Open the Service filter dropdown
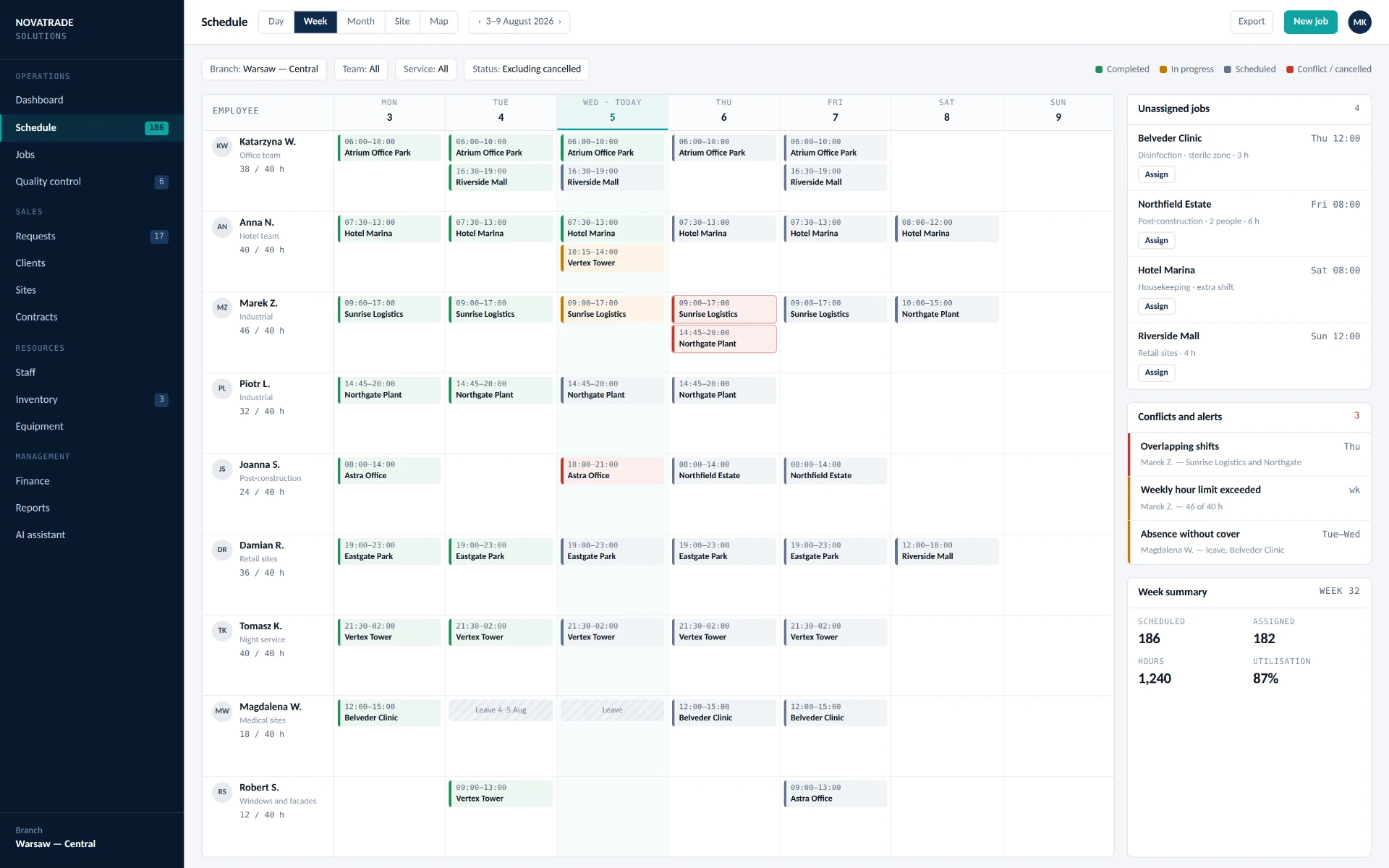This screenshot has width=1389, height=868. click(x=425, y=69)
